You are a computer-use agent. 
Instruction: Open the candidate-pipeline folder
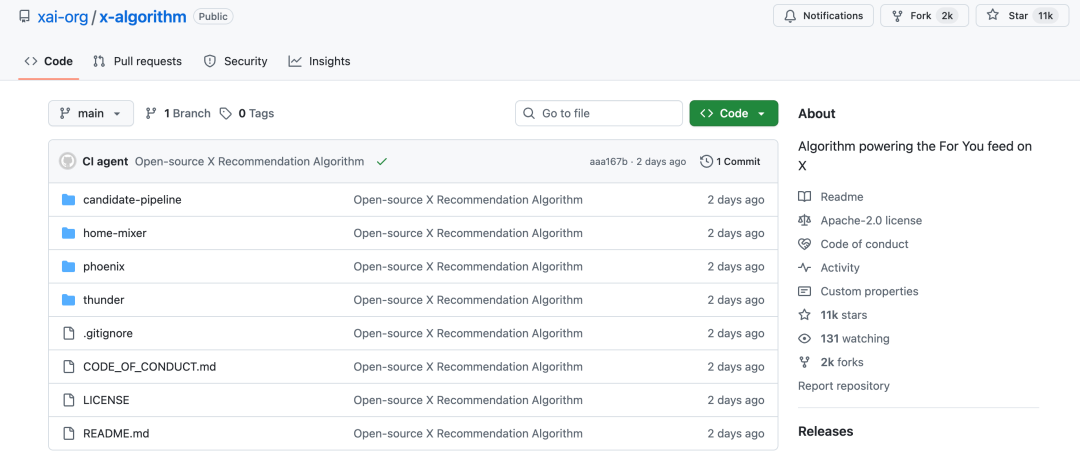coord(132,200)
